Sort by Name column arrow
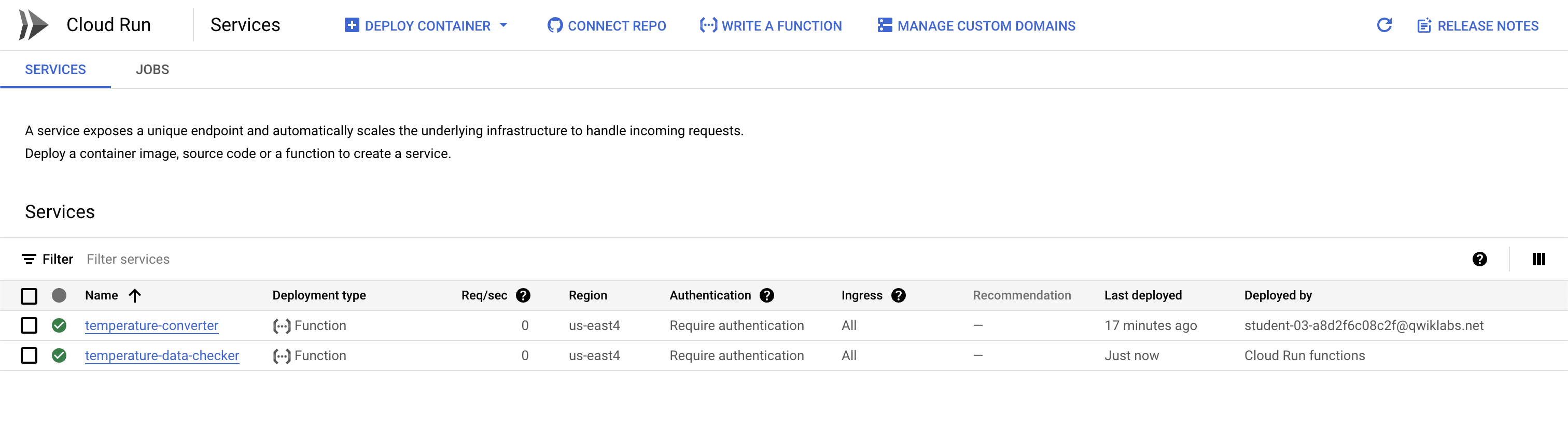The image size is (1568, 429). [x=134, y=296]
